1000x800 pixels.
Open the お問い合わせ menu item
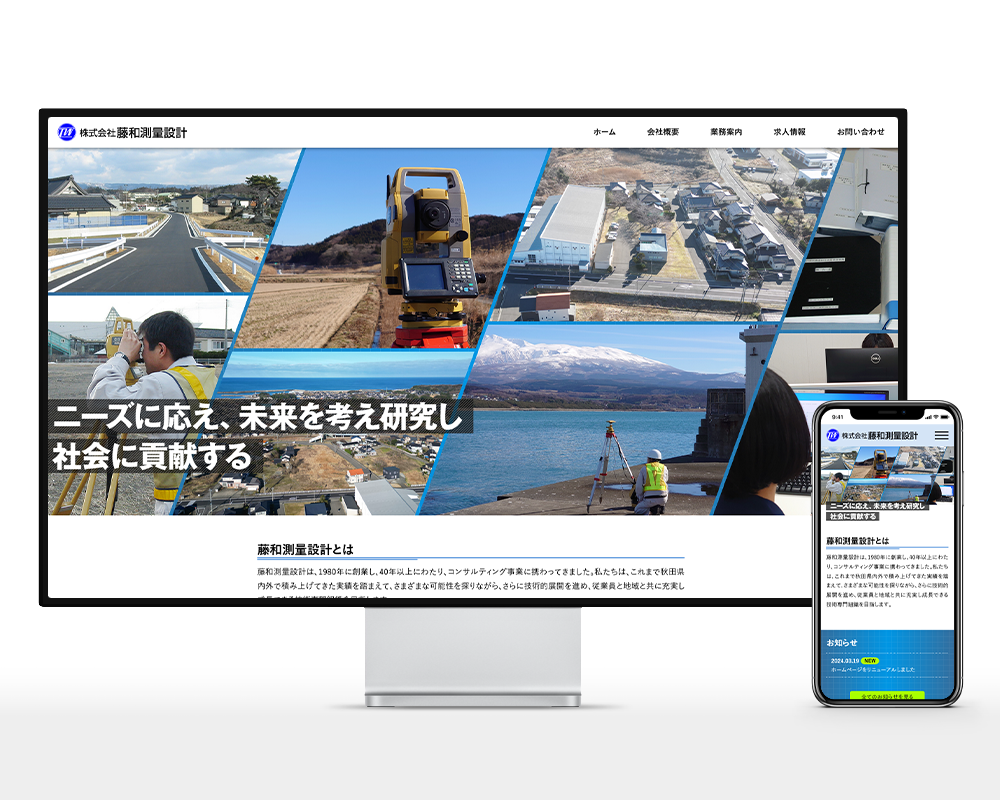pyautogui.click(x=860, y=132)
